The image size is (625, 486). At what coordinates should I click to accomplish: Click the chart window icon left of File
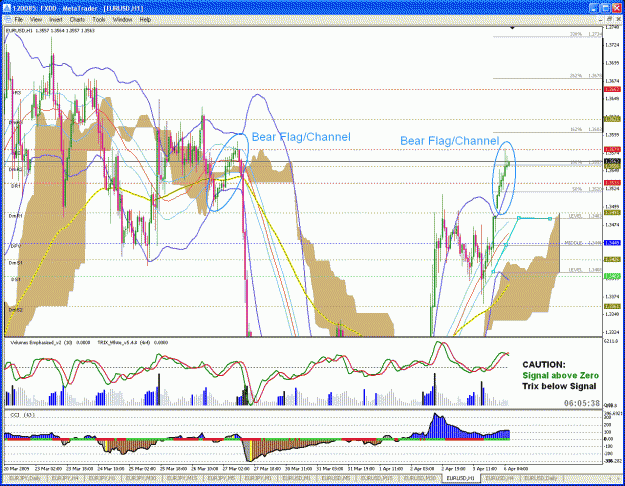7,19
